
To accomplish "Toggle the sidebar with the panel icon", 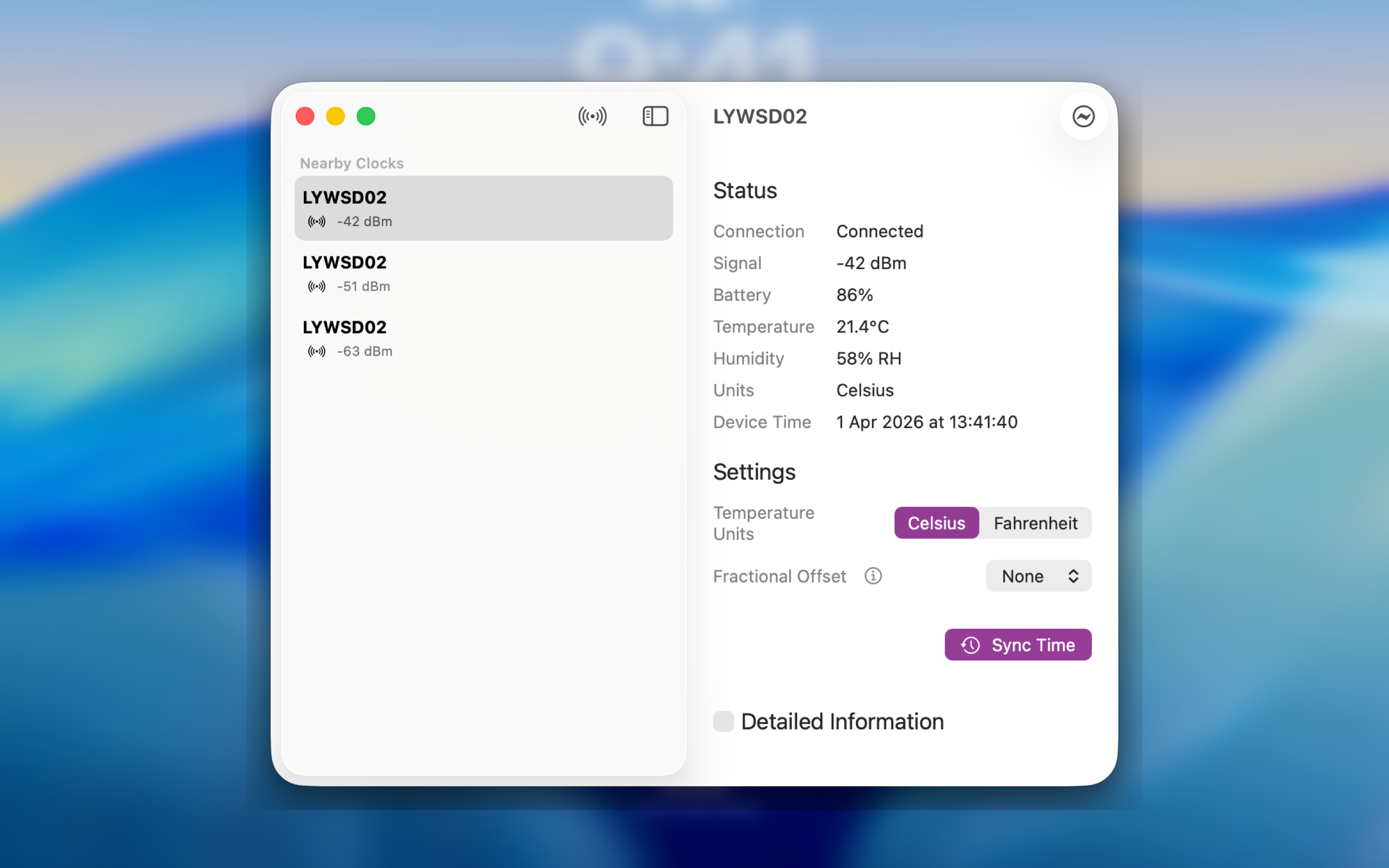I will 655,117.
